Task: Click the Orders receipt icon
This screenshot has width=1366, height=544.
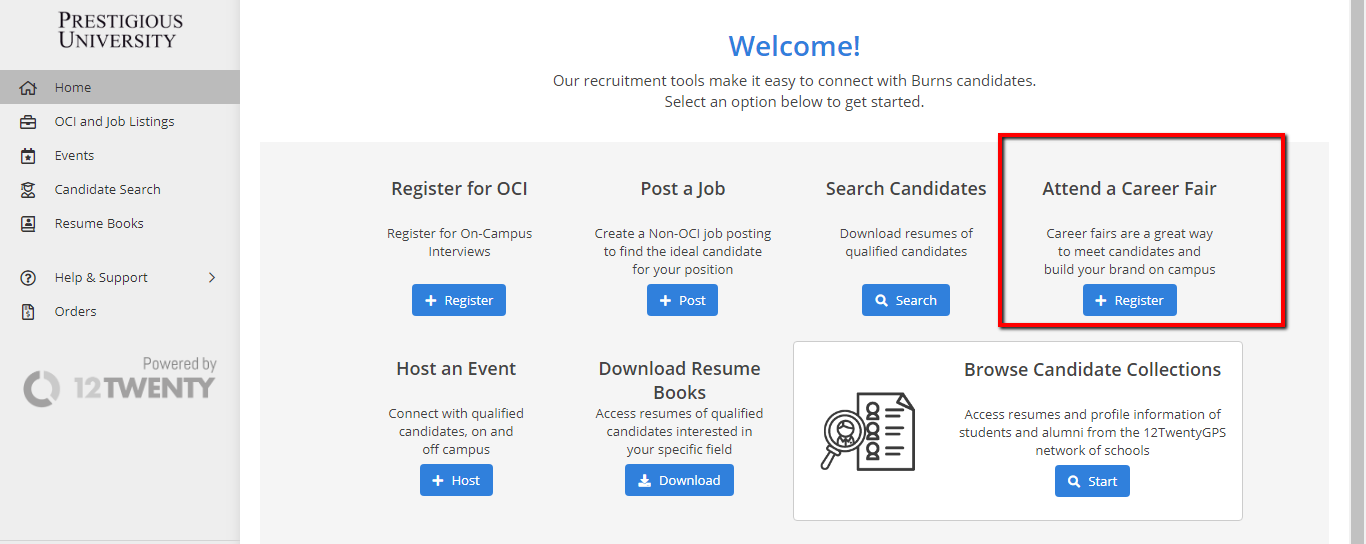Action: tap(28, 312)
